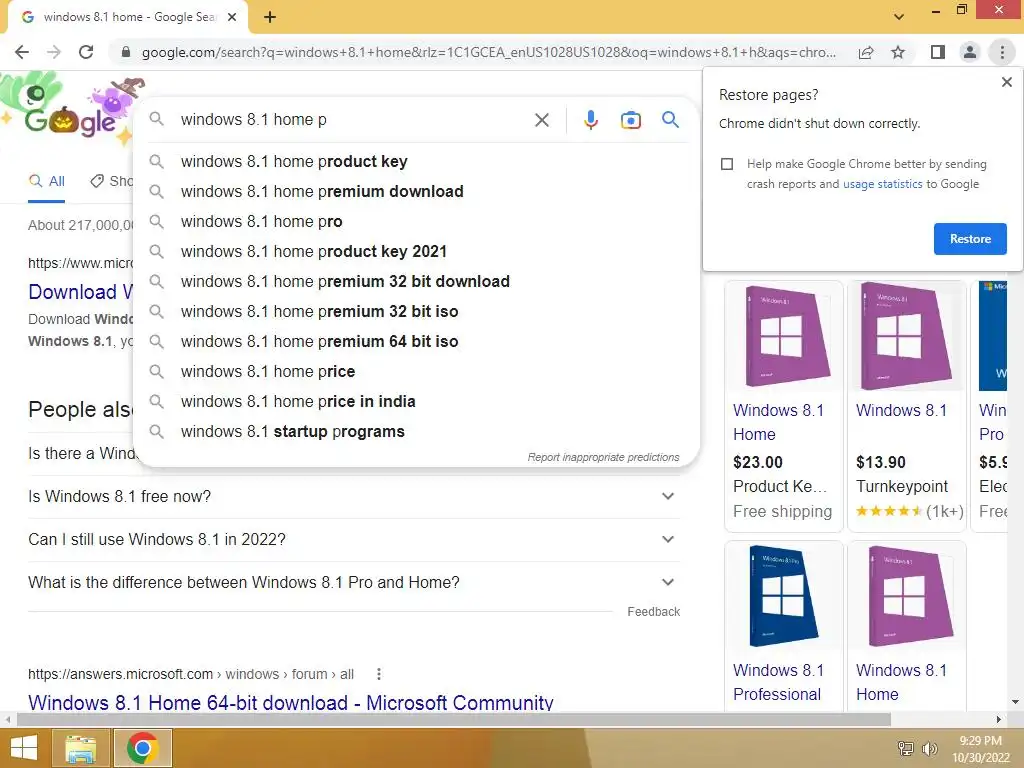Click the address bar URL
The image size is (1024, 768).
pos(488,52)
